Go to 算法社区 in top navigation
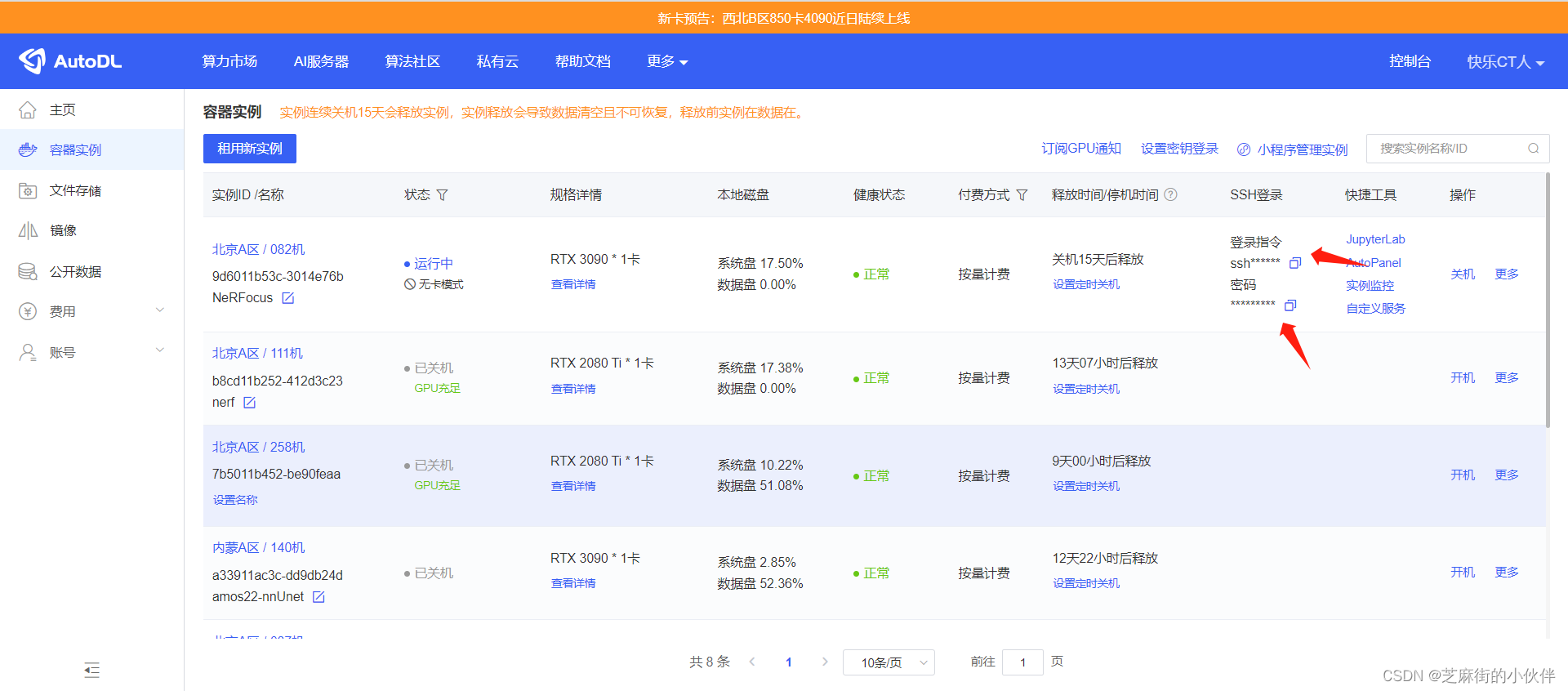Screen dimensions: 1568x691 coord(412,61)
